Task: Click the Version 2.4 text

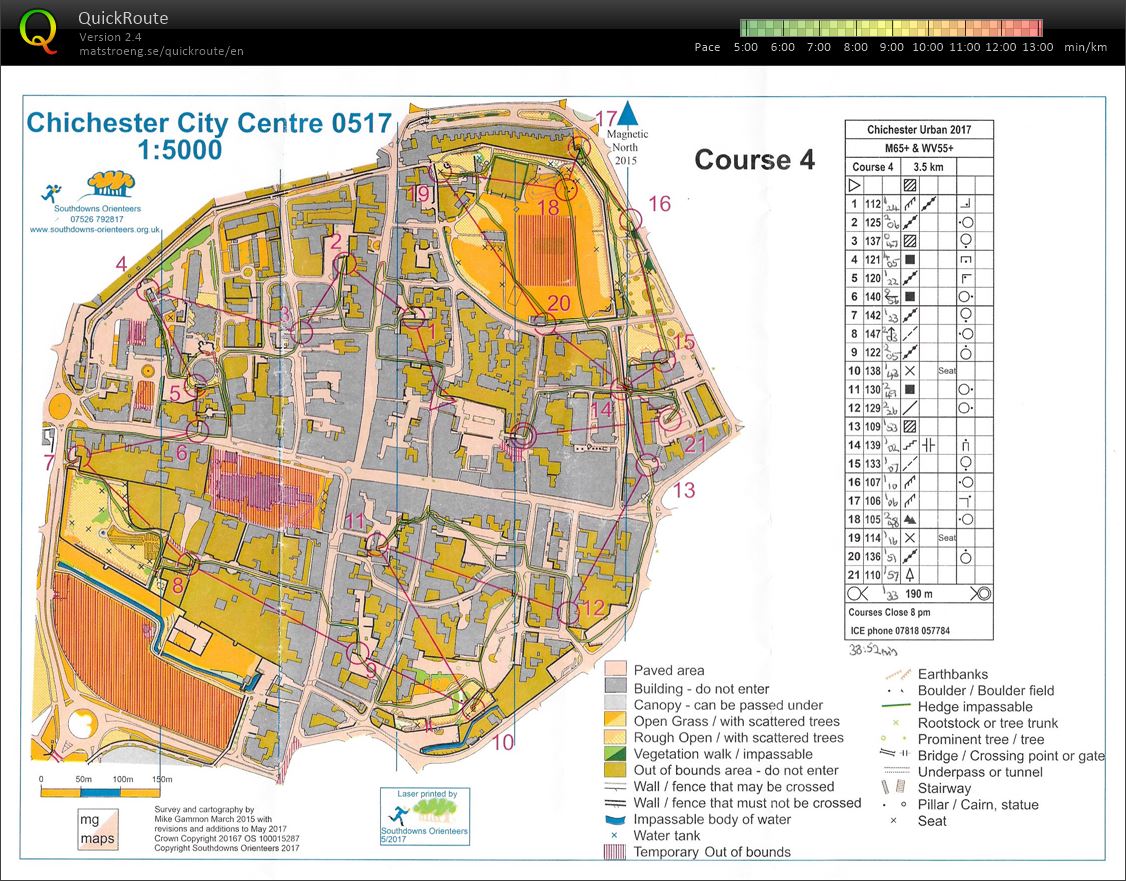Action: pos(110,37)
